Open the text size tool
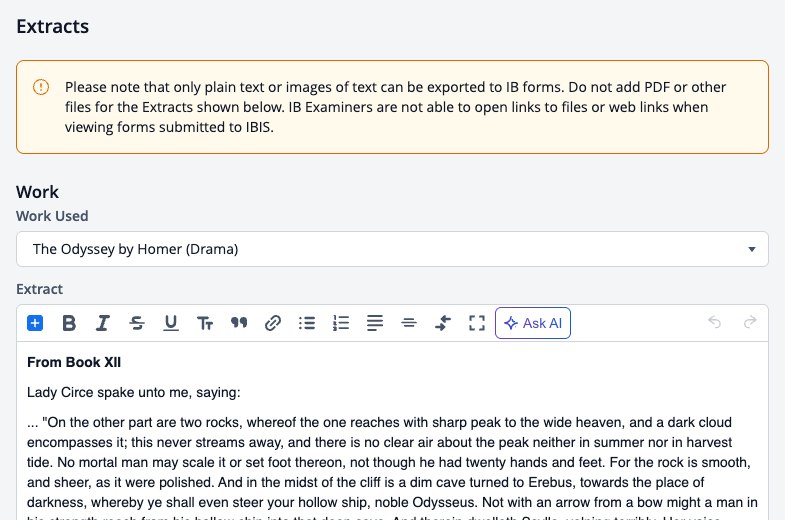 (x=205, y=323)
